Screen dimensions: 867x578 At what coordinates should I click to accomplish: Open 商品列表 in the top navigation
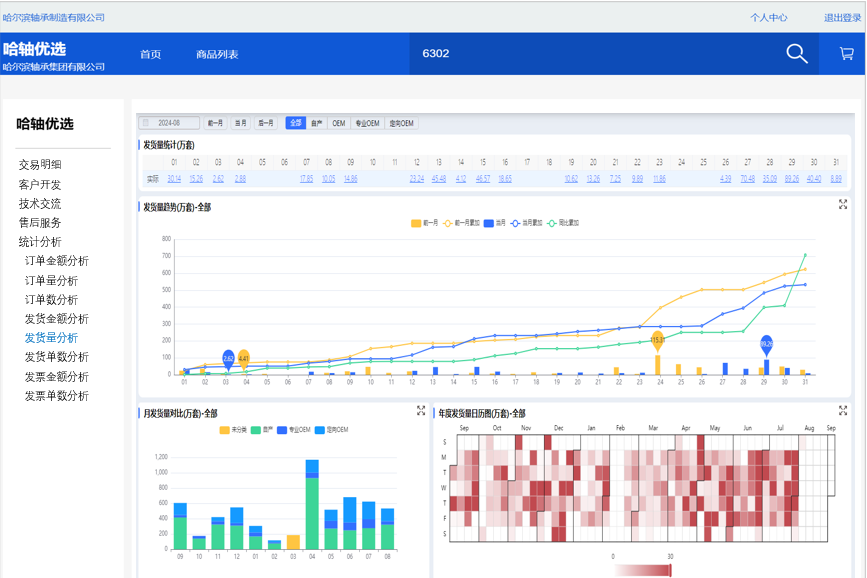point(217,54)
